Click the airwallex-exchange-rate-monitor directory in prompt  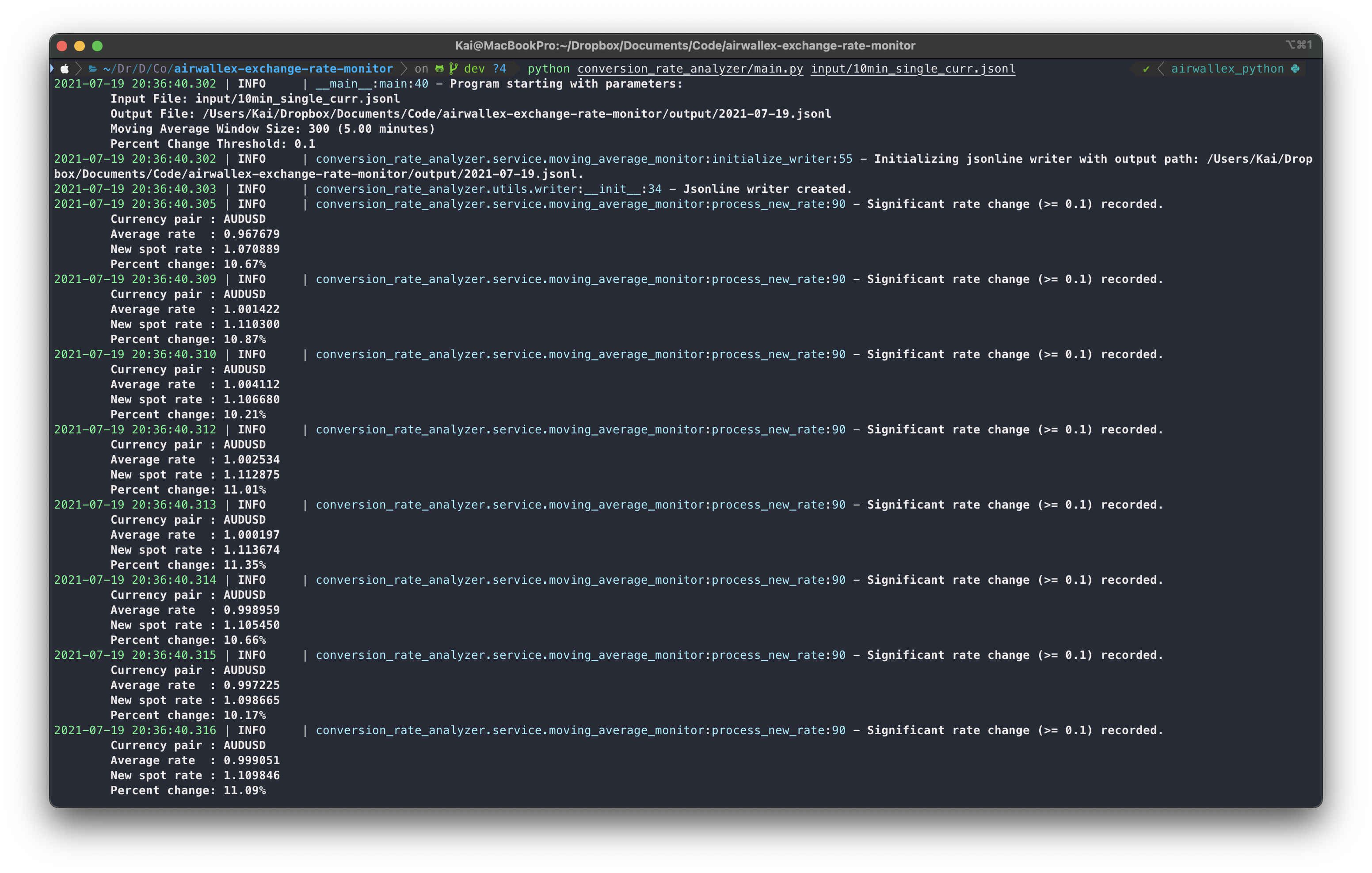click(x=283, y=69)
